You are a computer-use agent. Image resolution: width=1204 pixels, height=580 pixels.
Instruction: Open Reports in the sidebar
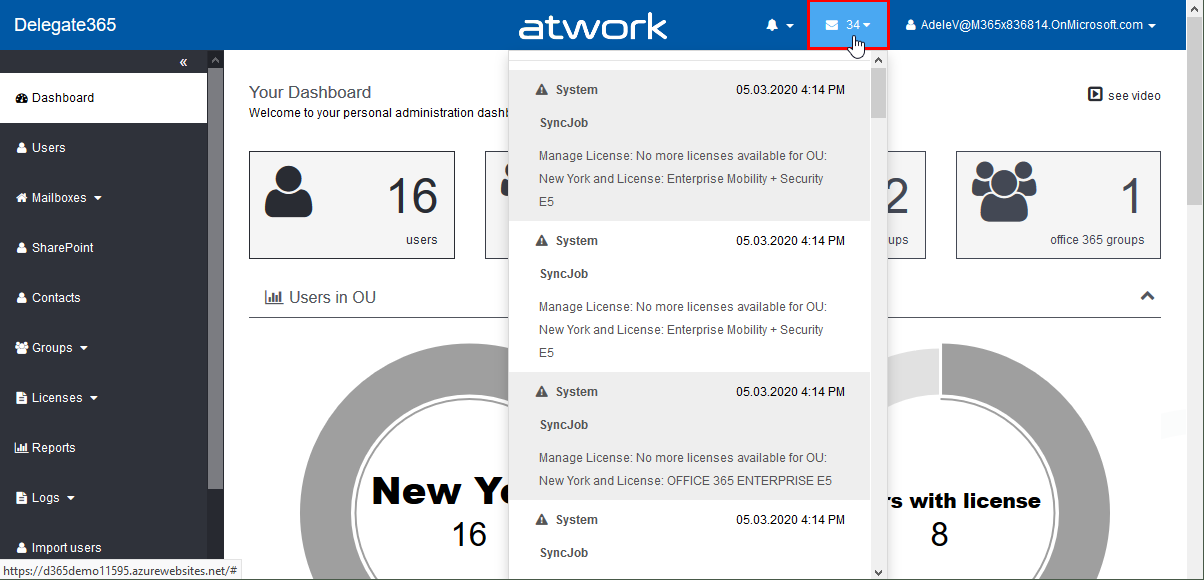click(x=104, y=448)
